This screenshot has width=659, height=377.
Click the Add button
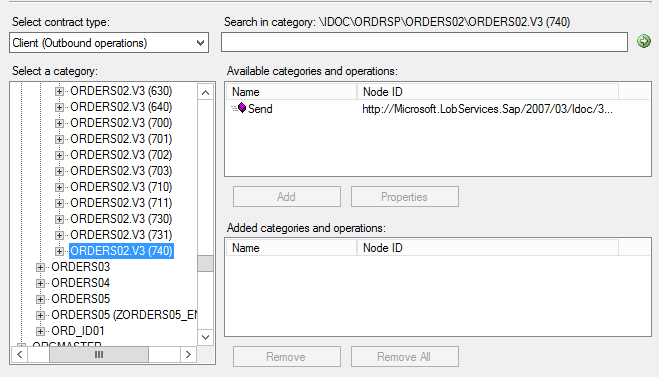coord(287,197)
